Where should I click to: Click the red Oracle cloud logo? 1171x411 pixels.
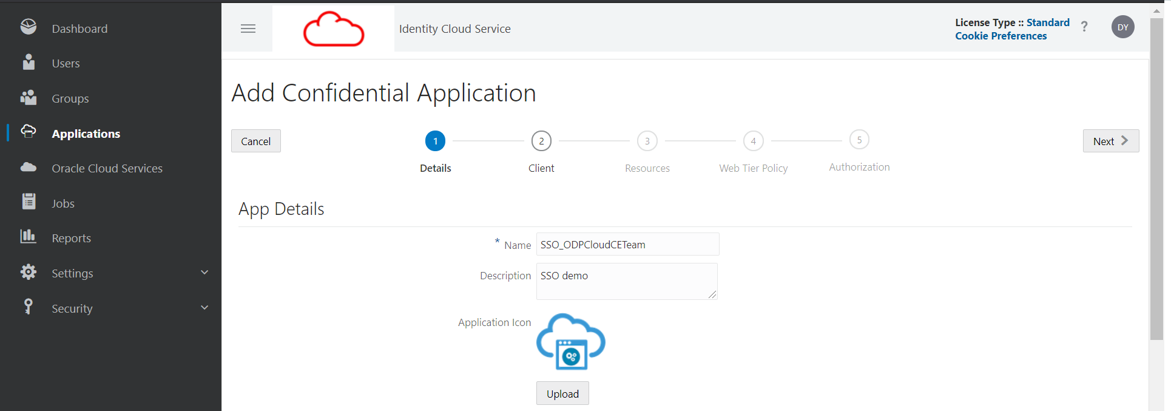coord(333,28)
